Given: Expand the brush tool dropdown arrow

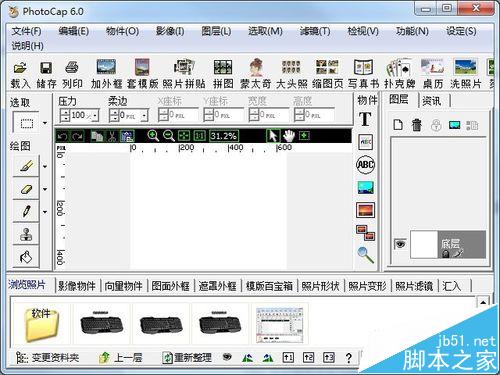Looking at the screenshot, I should click(x=45, y=166).
